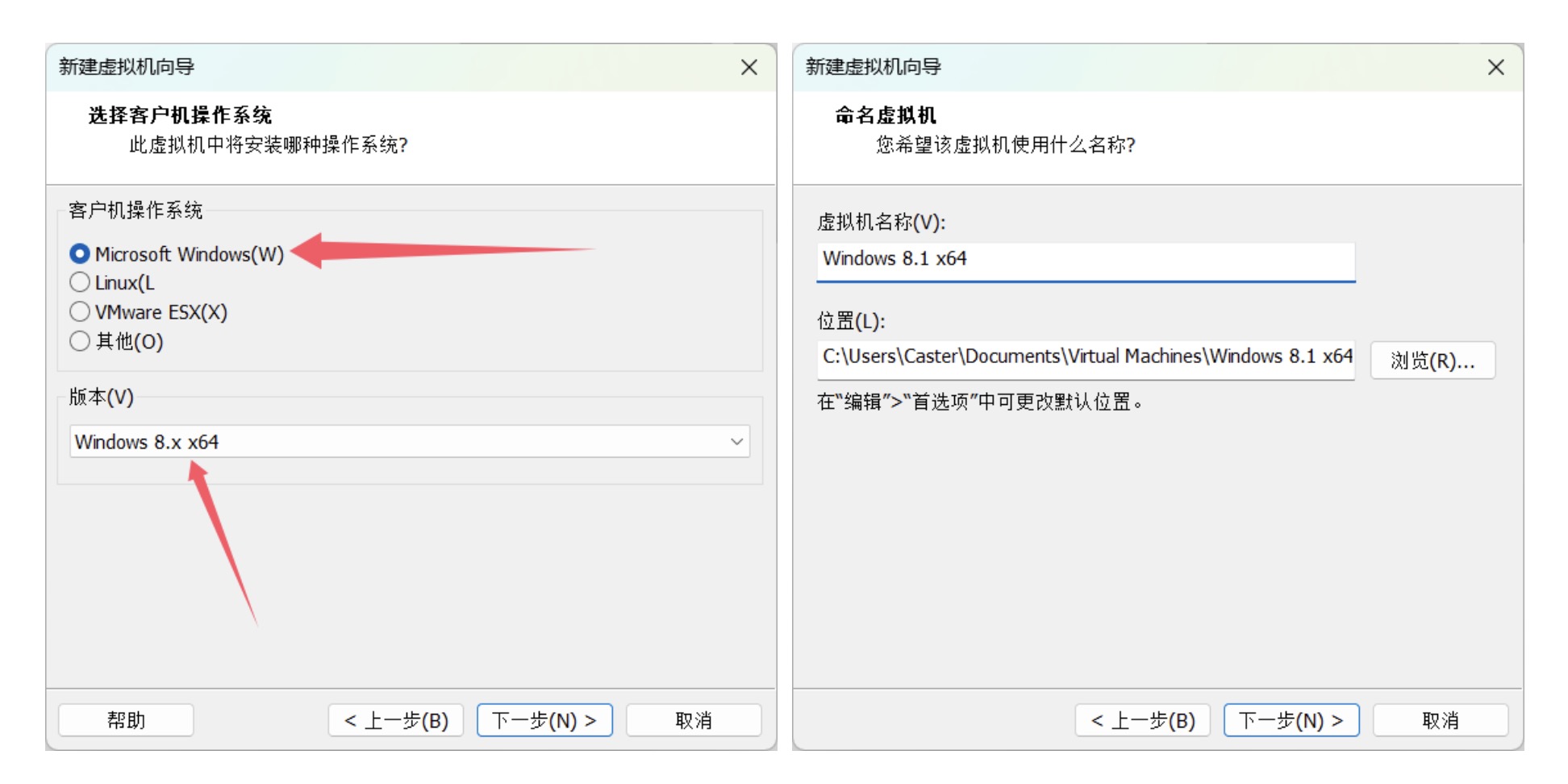Go back with 上一步(B) in 命名虚拟机 dialog
The image size is (1568, 784).
tap(1143, 720)
